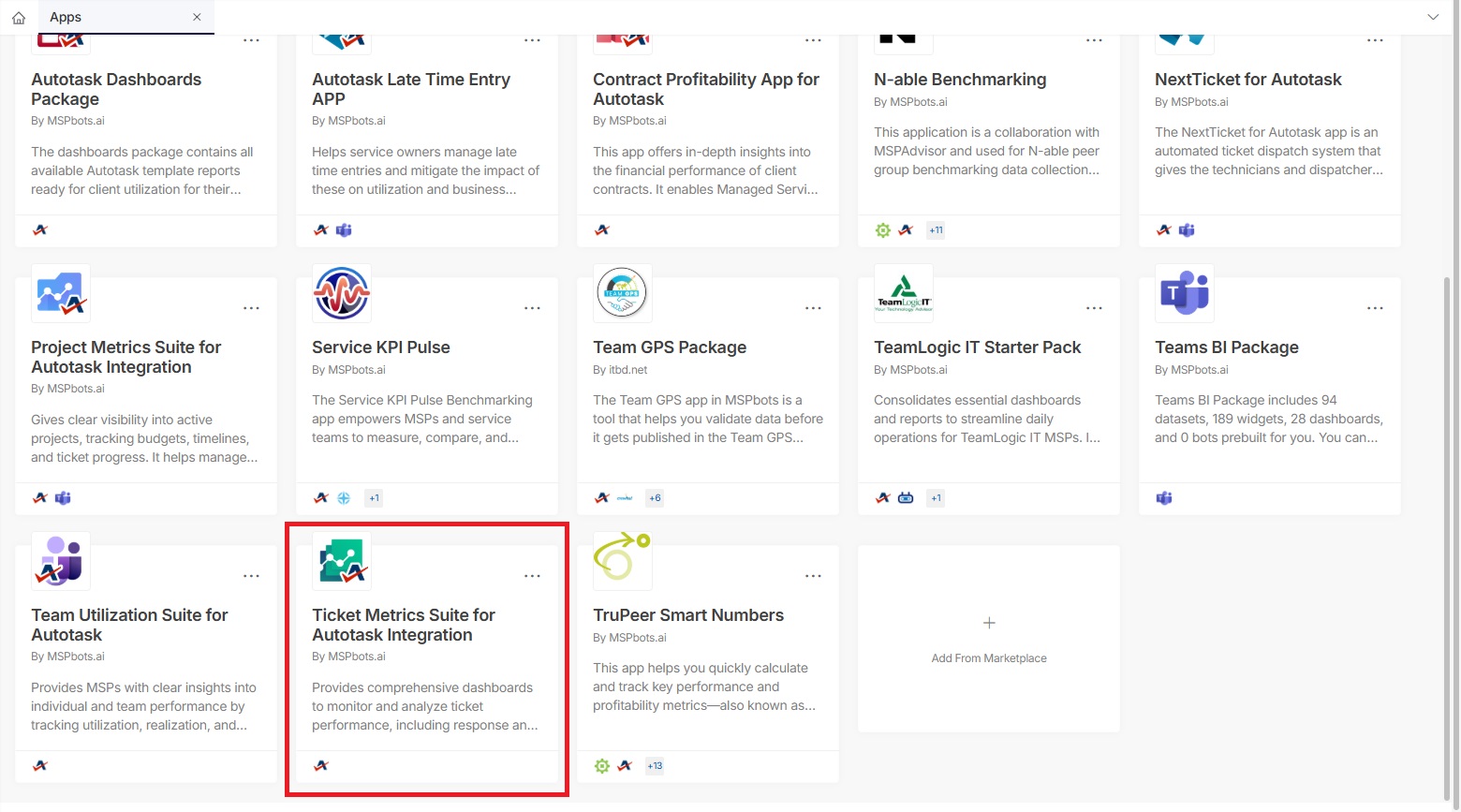The height and width of the screenshot is (812, 1461).
Task: Open the options menu for Ticket Metrics Suite
Action: pyautogui.click(x=532, y=575)
